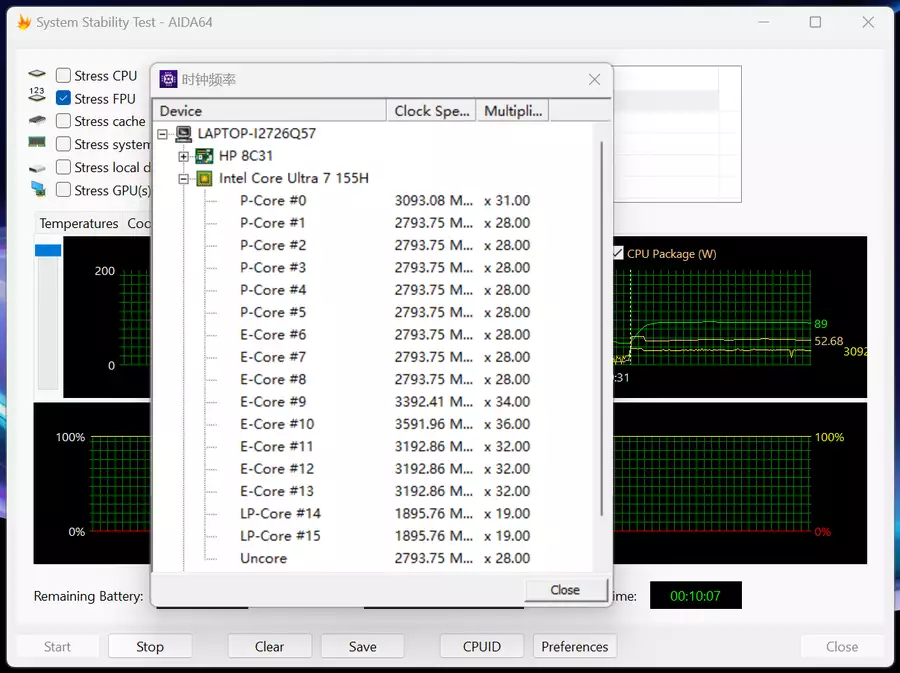900x673 pixels.
Task: Enable the Stress CPU checkbox
Action: [x=63, y=75]
